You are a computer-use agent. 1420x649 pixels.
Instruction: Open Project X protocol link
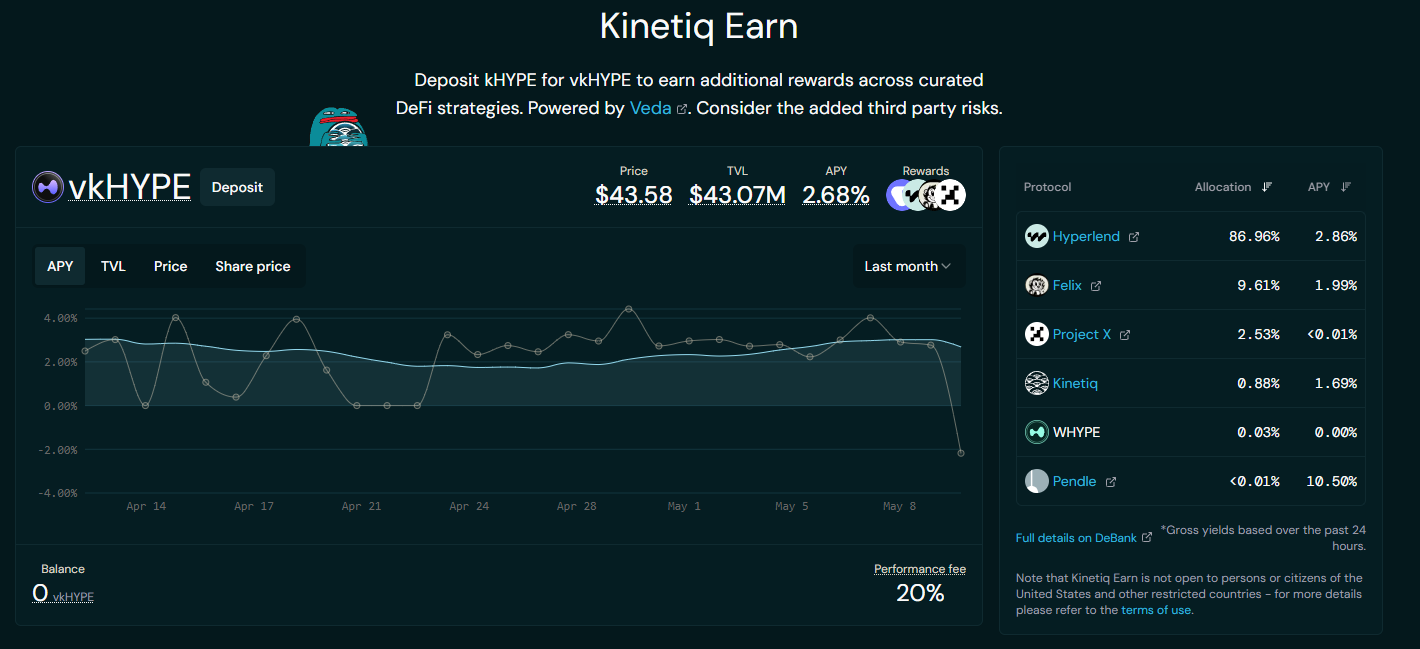pyautogui.click(x=1082, y=335)
